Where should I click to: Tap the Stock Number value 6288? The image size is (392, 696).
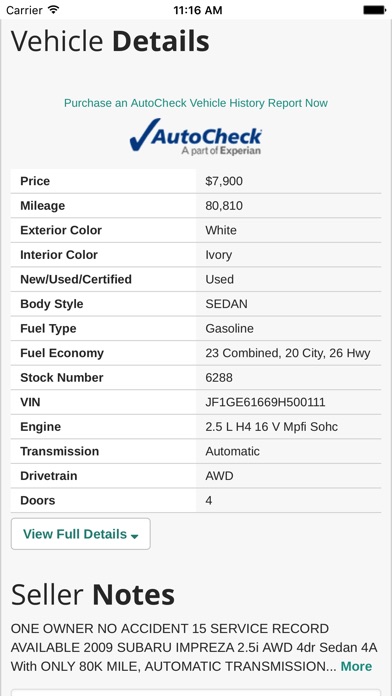[219, 378]
